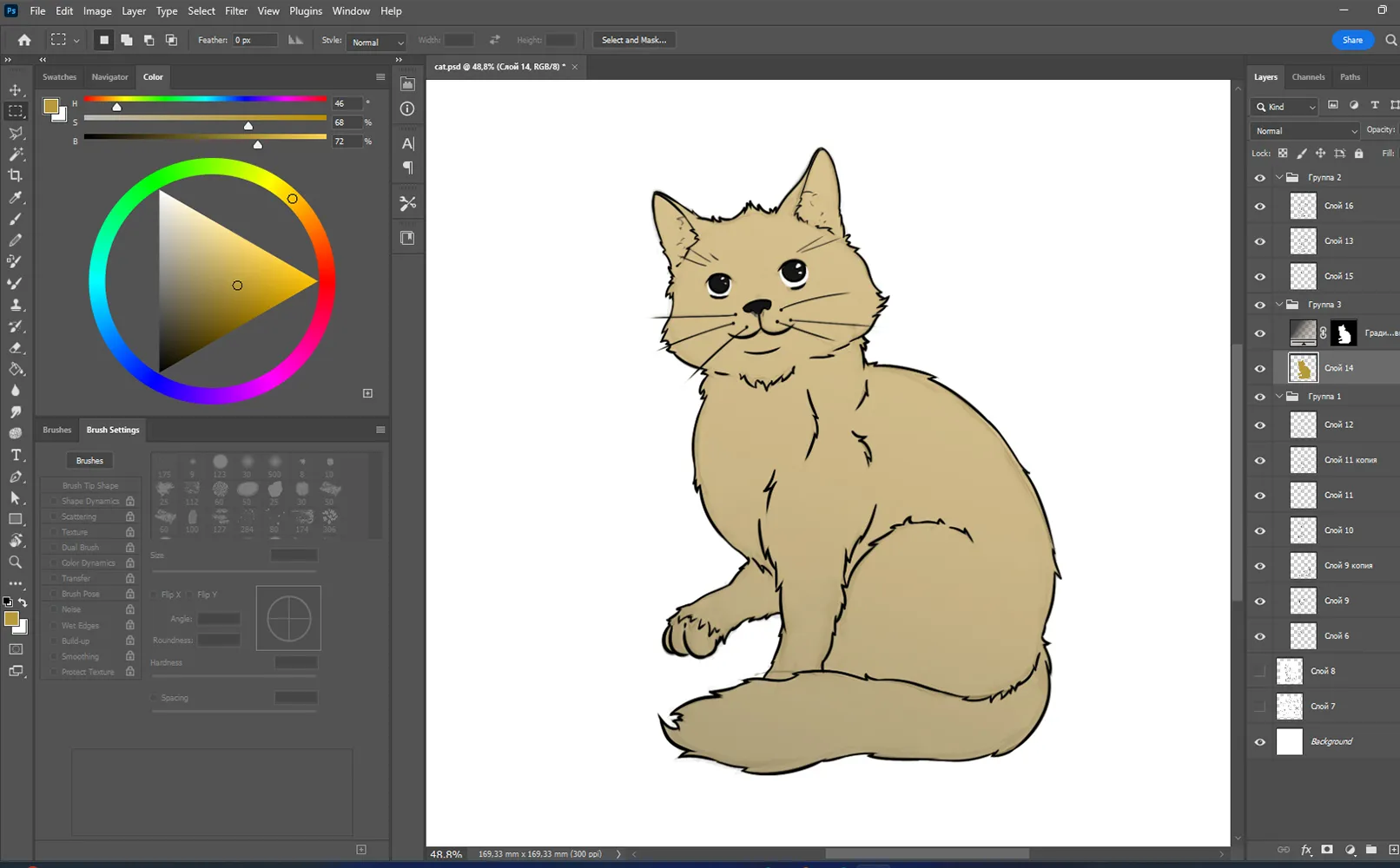This screenshot has height=868, width=1400.
Task: Hide layer Слой 14
Action: (1260, 369)
